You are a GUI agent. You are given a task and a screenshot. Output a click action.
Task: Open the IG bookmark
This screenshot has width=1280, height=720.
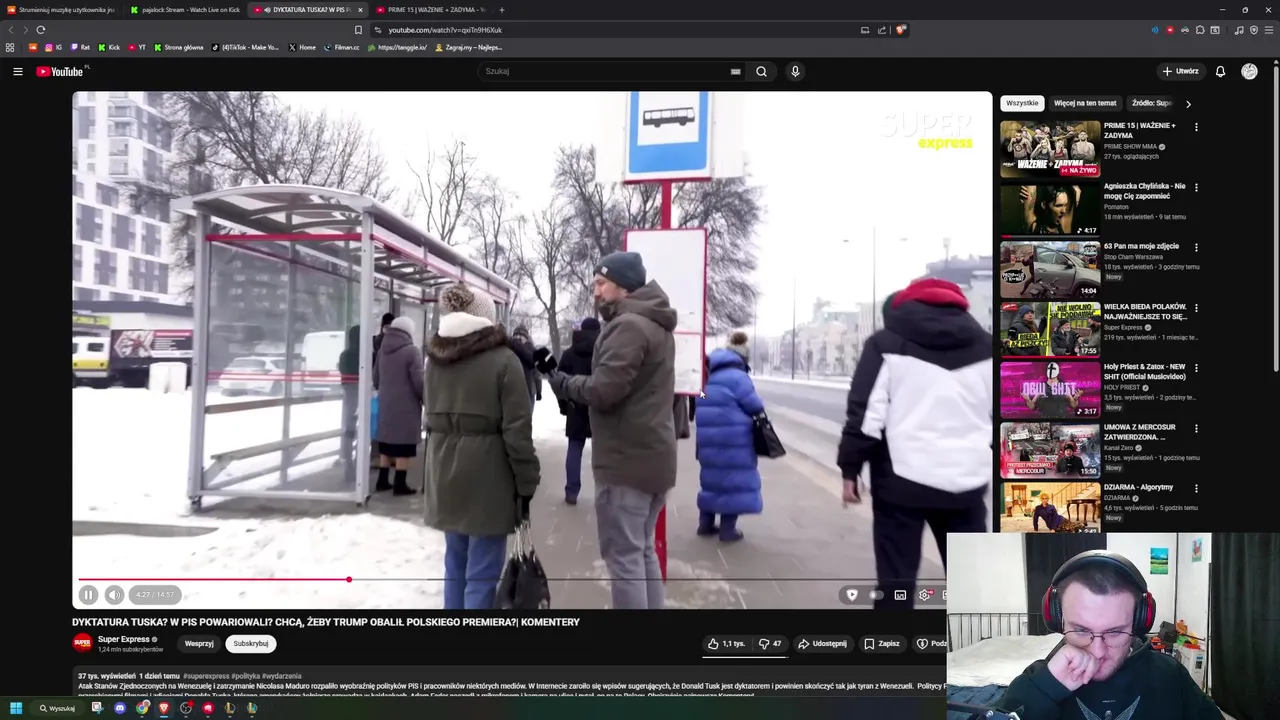[x=53, y=47]
